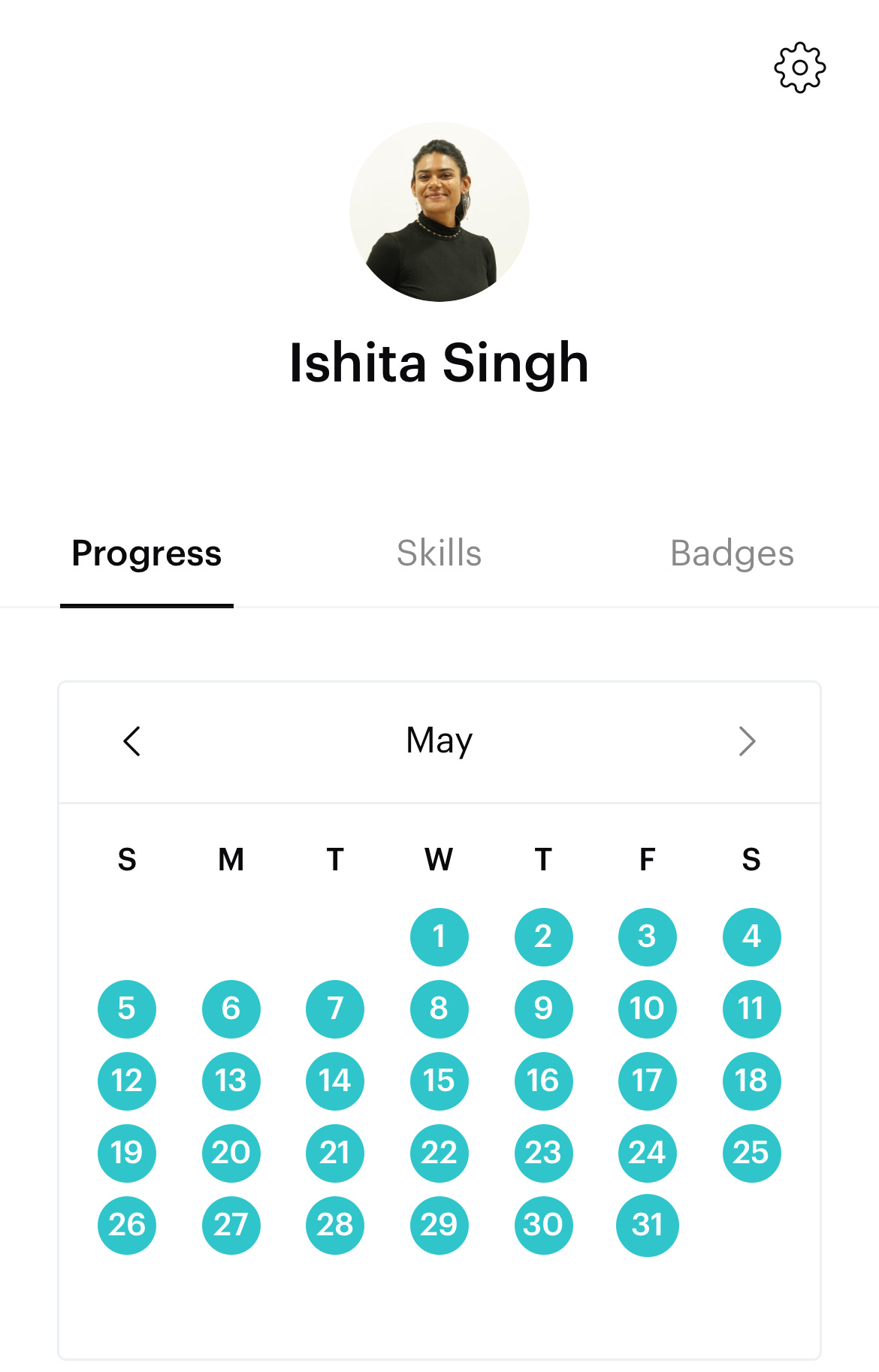Viewport: 879px width, 1372px height.
Task: Select May 15 on the calendar
Action: [439, 1081]
